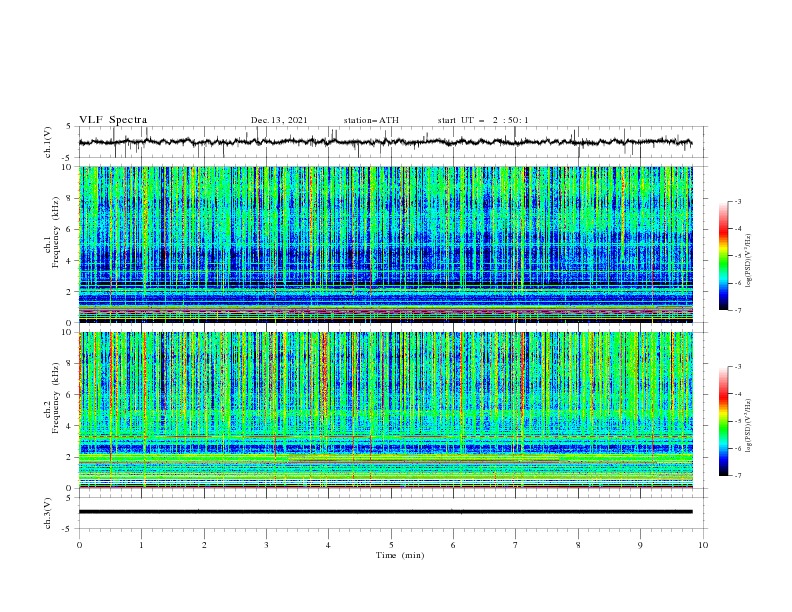Click the "-7" label on ch.2 colorbar
Image resolution: width=792 pixels, height=612 pixels.
(x=738, y=475)
